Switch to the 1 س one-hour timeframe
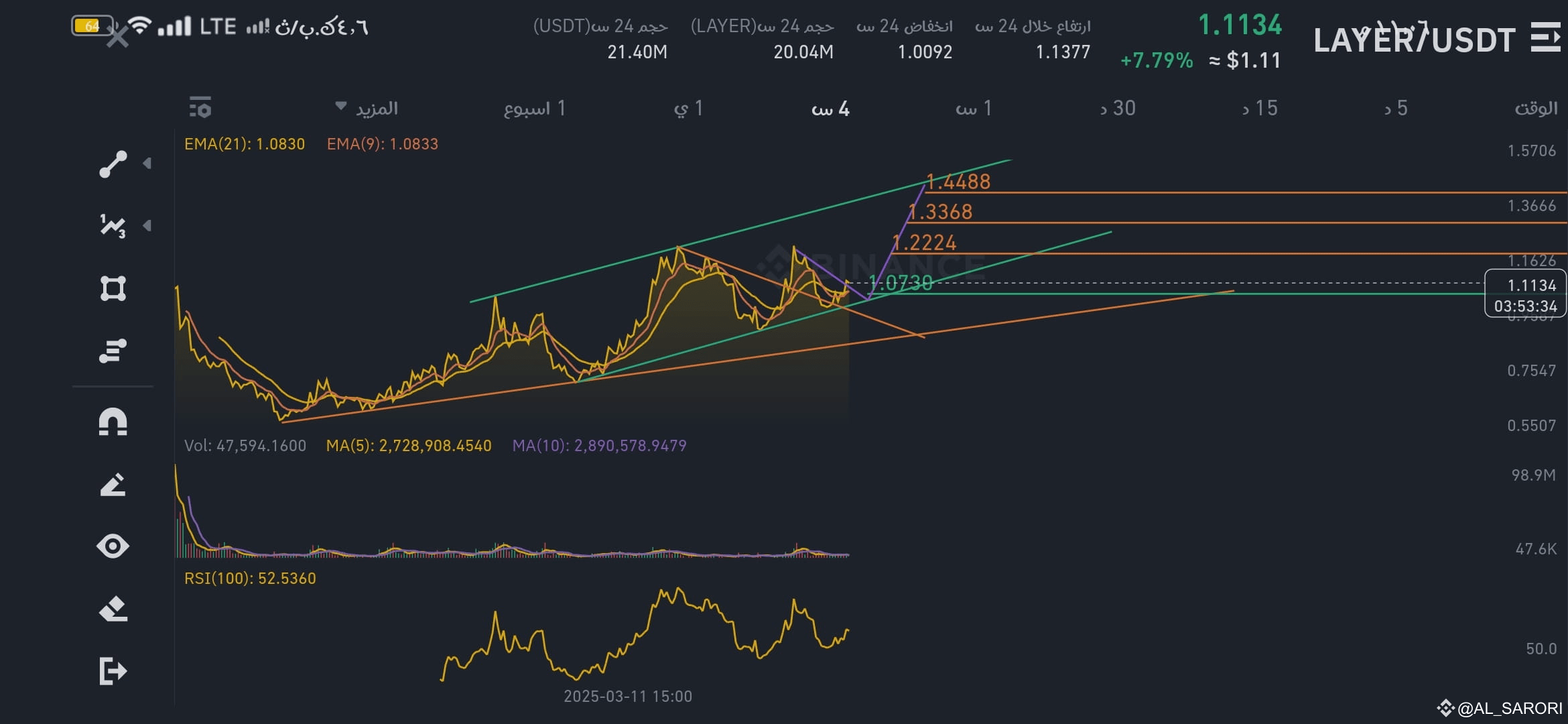 (974, 108)
